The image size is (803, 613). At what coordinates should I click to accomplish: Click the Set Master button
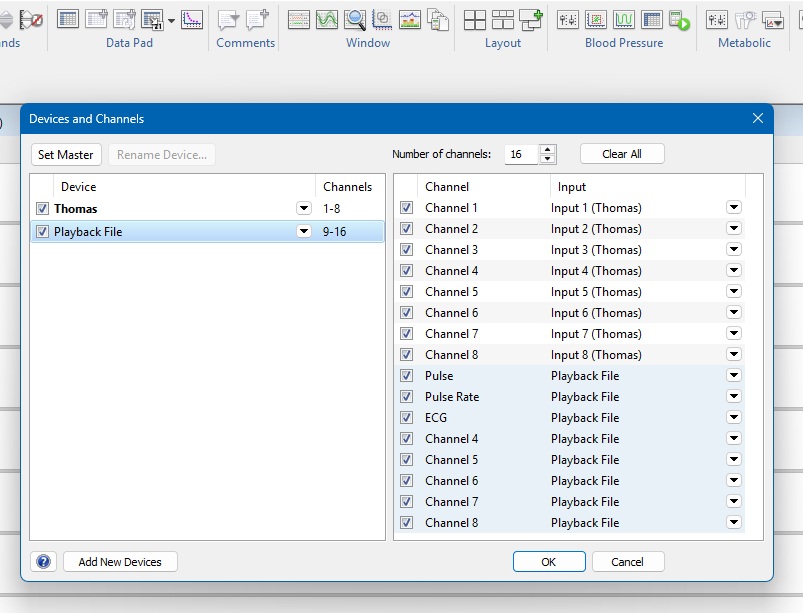coord(66,155)
